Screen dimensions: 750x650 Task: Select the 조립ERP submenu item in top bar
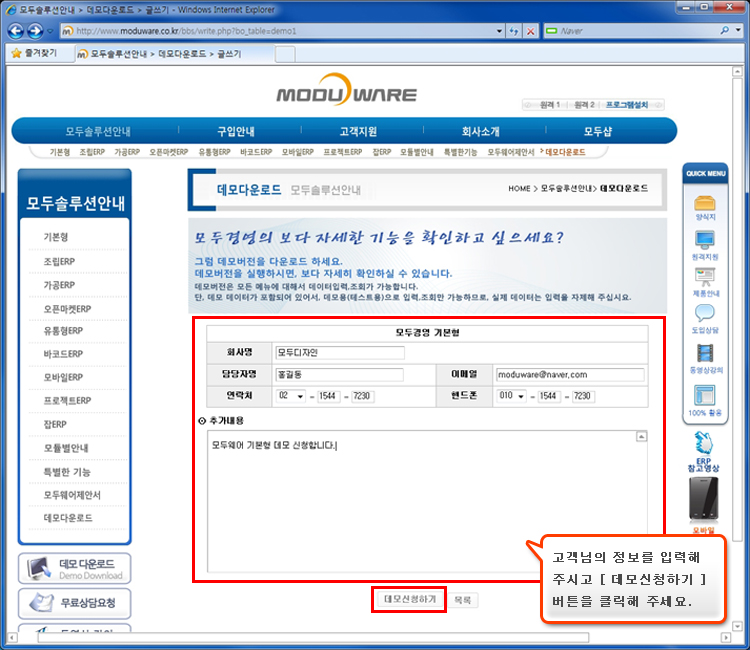coord(92,152)
